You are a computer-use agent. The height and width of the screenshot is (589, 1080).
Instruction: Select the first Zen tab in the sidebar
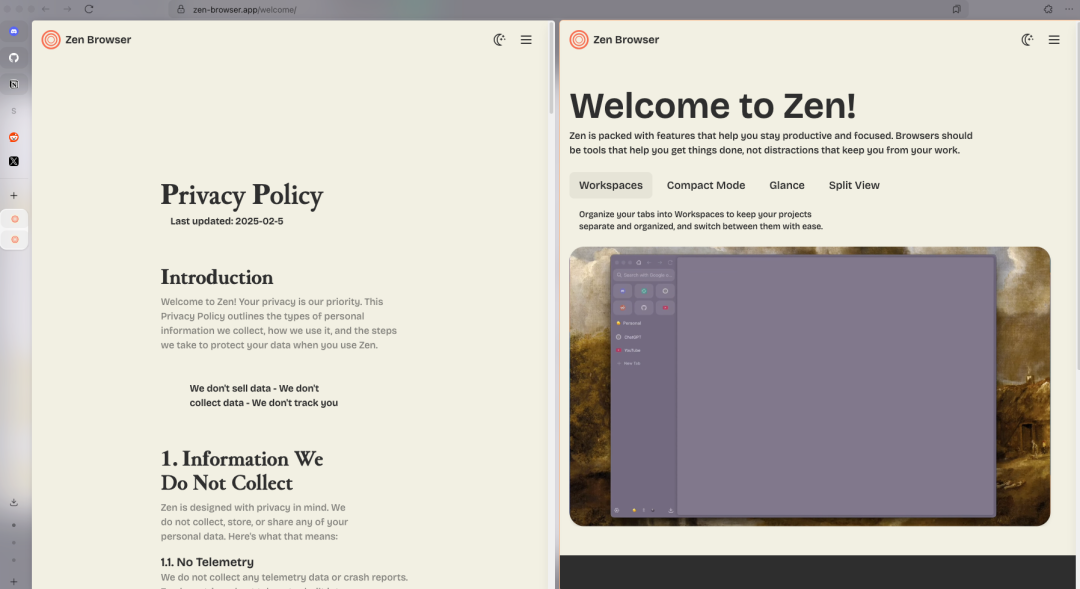(14, 219)
